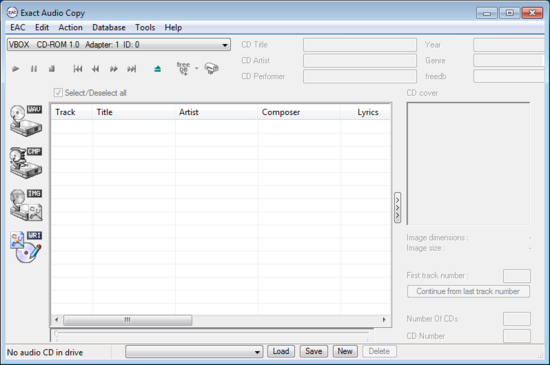The height and width of the screenshot is (365, 550).
Task: Click the Play button in playback controls
Action: coord(15,69)
